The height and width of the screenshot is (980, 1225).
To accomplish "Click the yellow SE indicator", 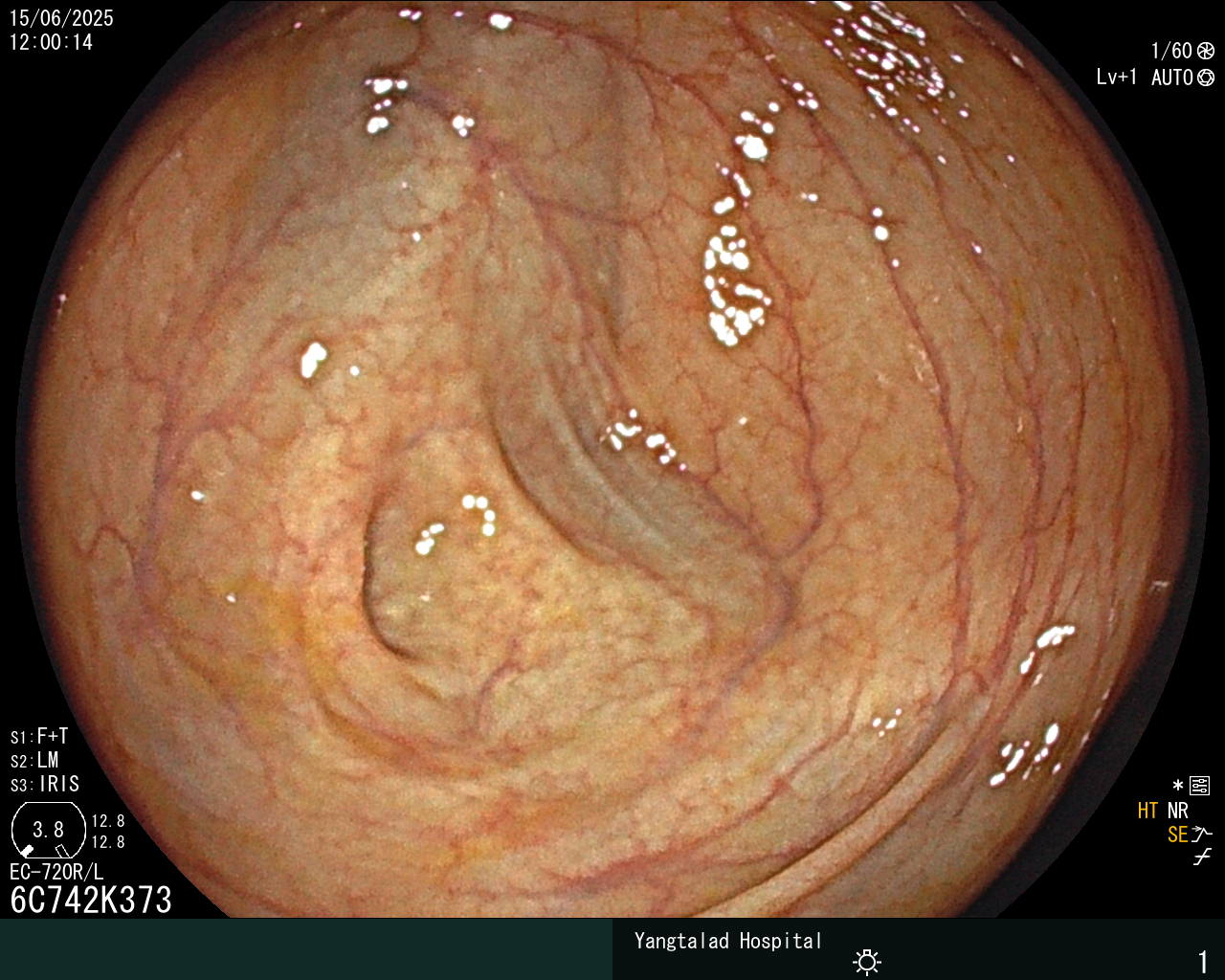I will (1177, 835).
